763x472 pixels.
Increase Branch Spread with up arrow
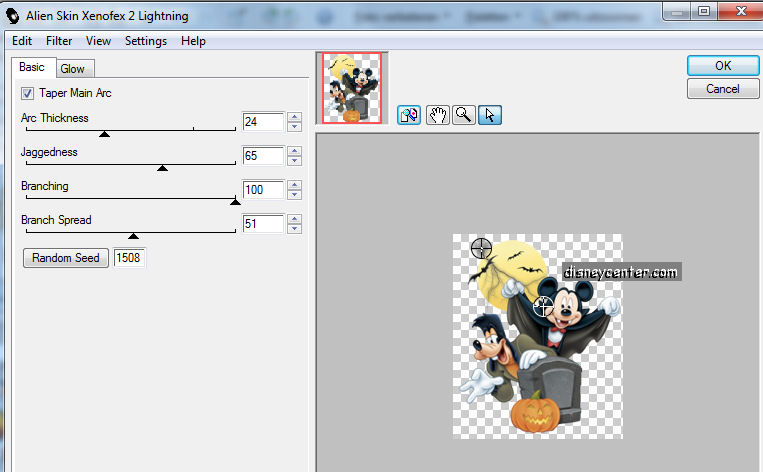click(x=294, y=219)
